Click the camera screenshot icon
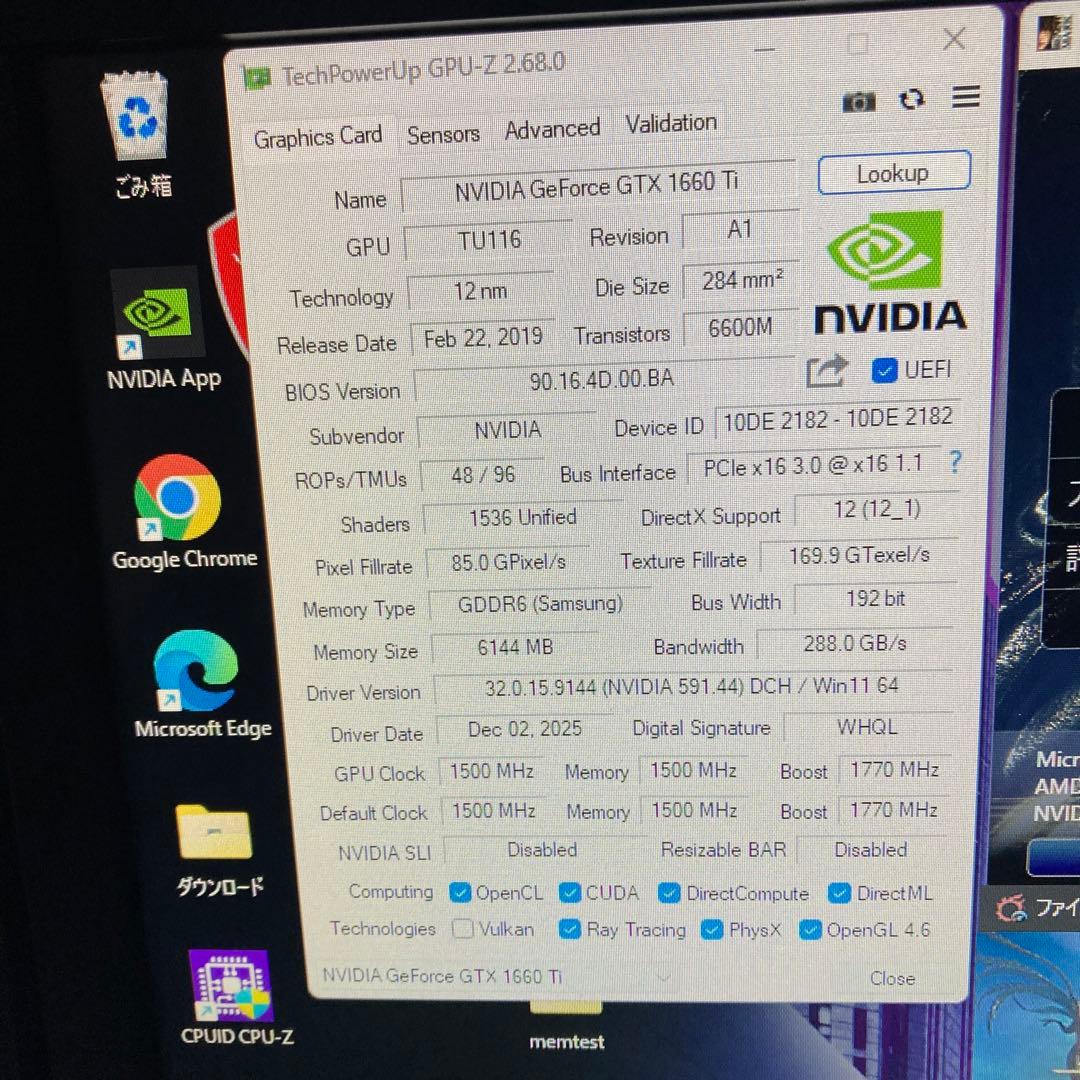Viewport: 1080px width, 1080px height. (858, 100)
